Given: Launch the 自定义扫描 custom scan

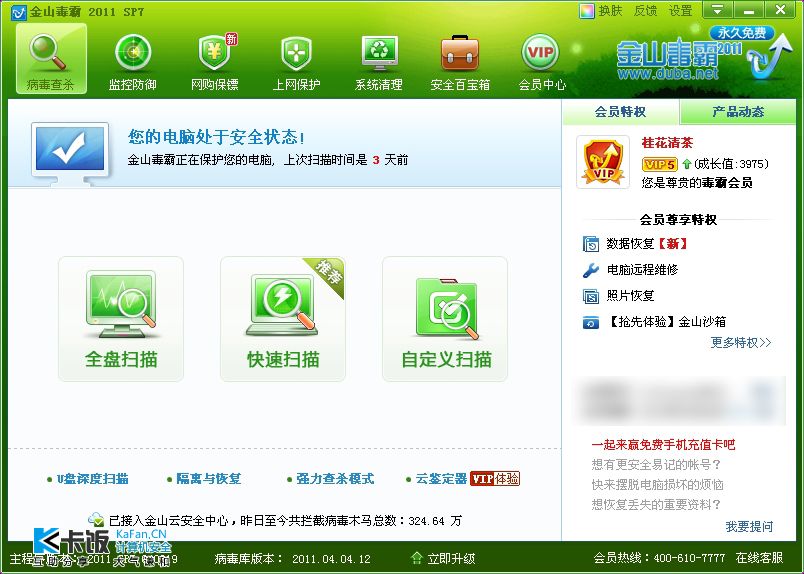Looking at the screenshot, I should tap(445, 319).
